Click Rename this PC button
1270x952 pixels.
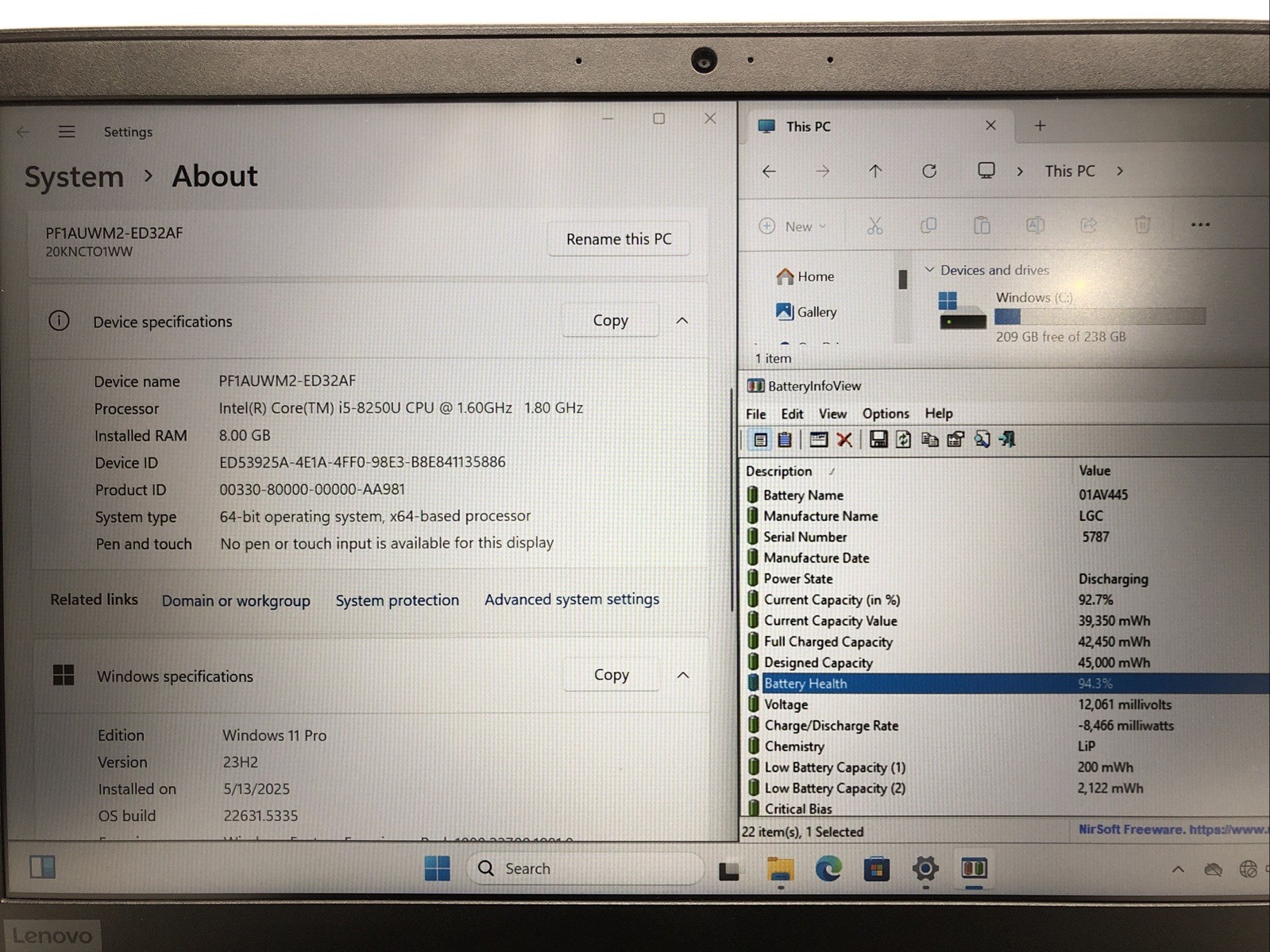coord(619,239)
